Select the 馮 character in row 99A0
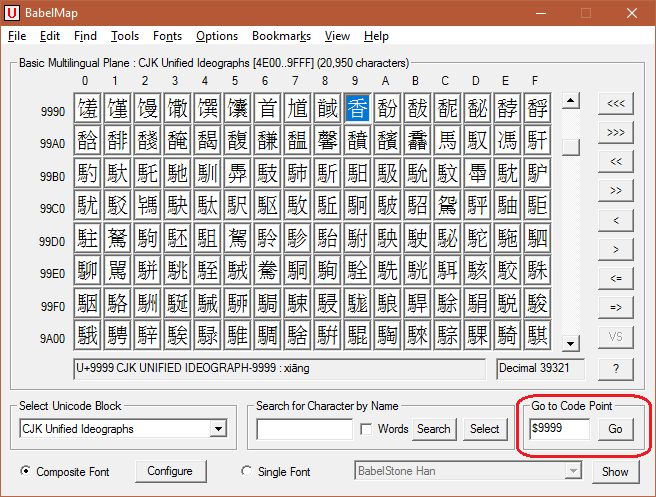 507,140
